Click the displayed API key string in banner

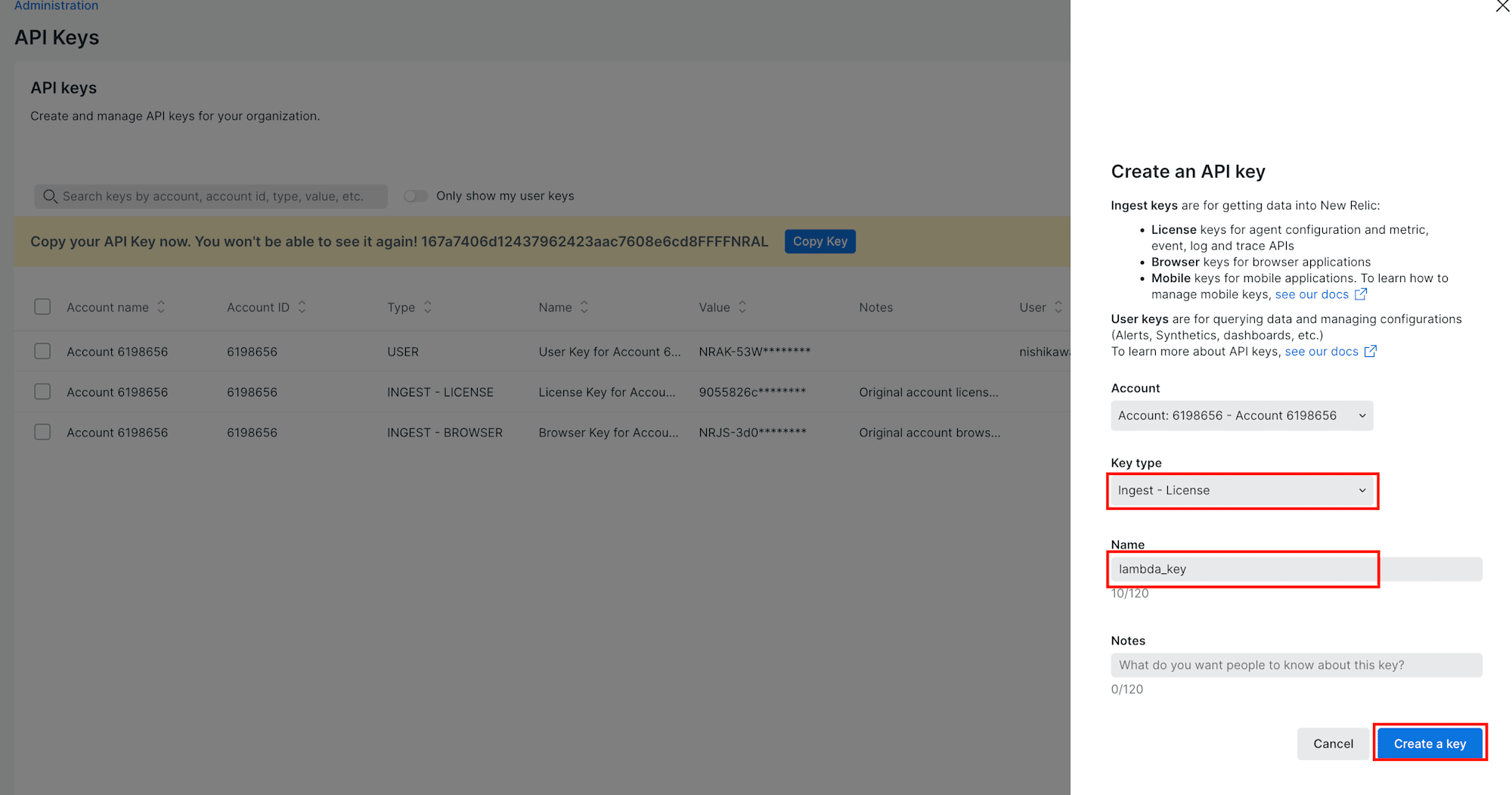click(x=594, y=241)
